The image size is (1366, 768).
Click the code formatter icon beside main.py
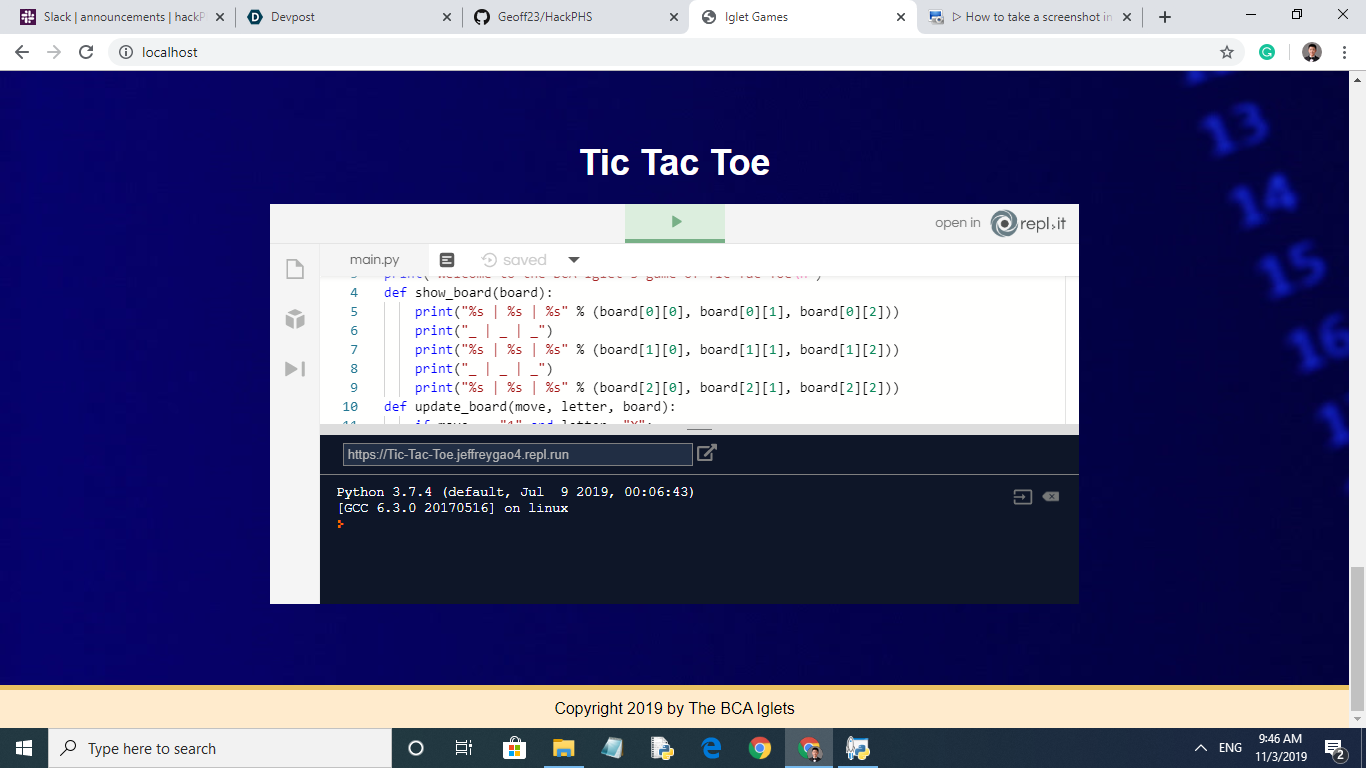click(447, 260)
